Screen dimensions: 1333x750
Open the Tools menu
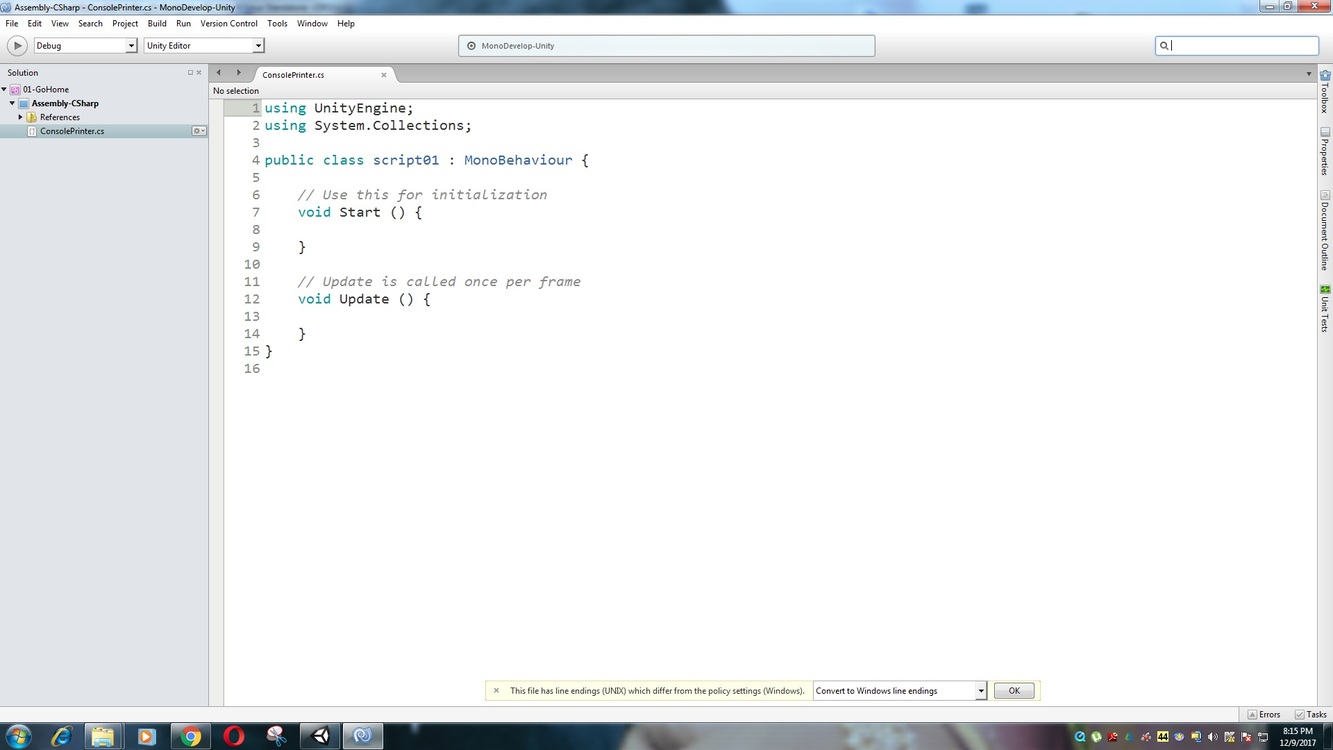277,23
